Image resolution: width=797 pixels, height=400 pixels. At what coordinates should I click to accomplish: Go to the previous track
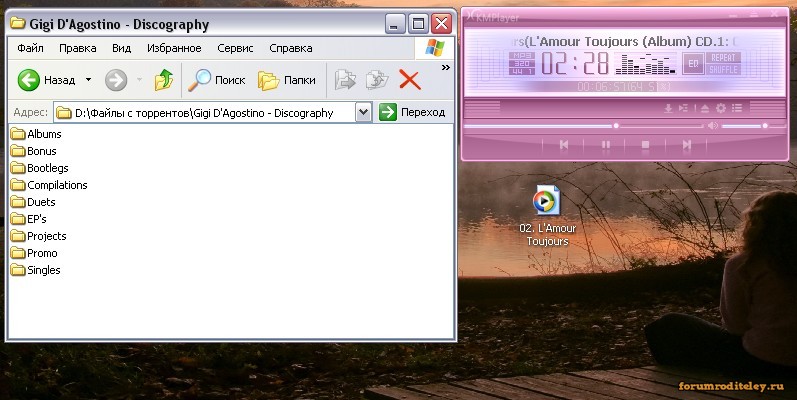[x=564, y=145]
